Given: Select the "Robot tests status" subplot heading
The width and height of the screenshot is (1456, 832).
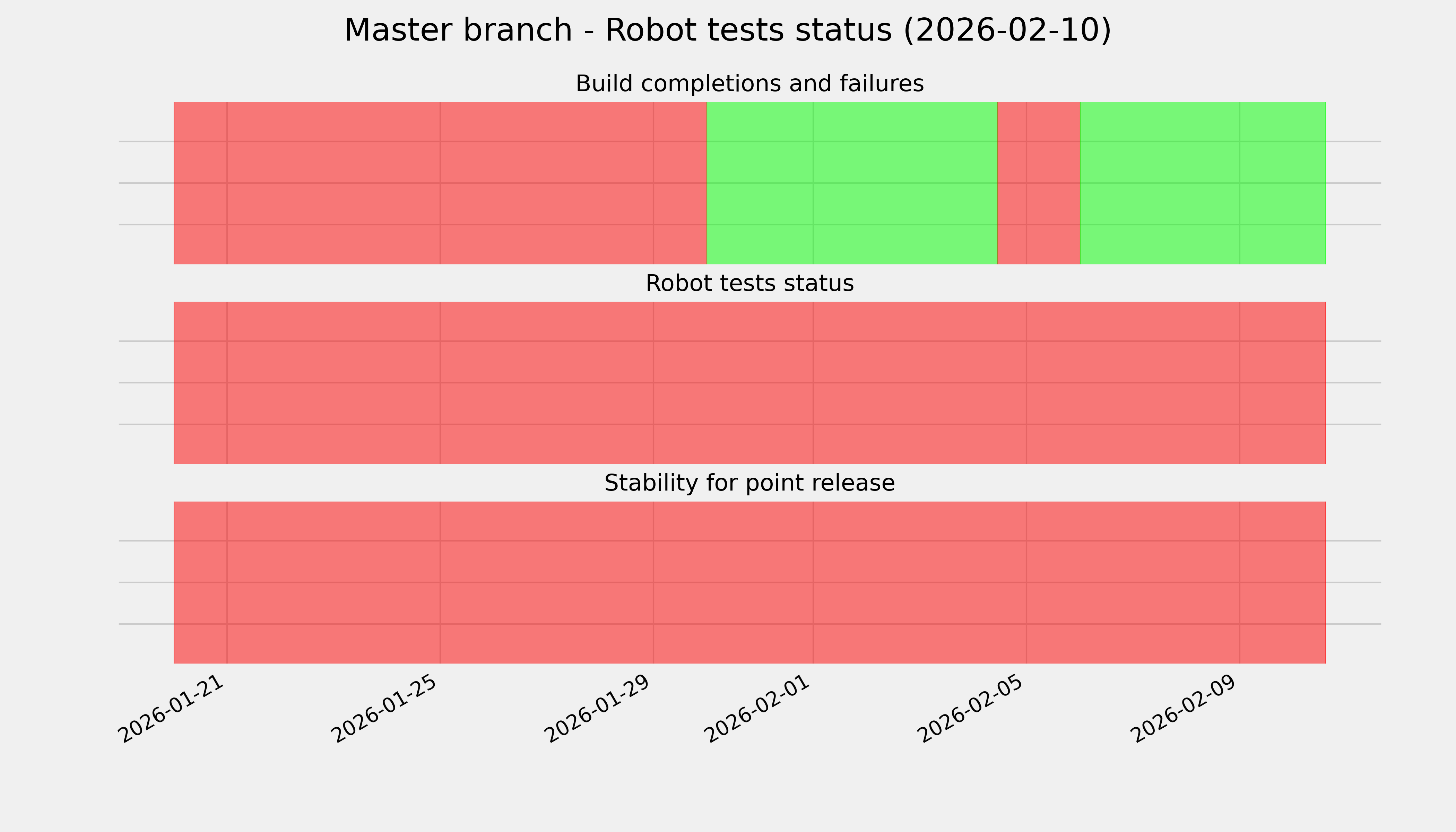Looking at the screenshot, I should pyautogui.click(x=749, y=284).
